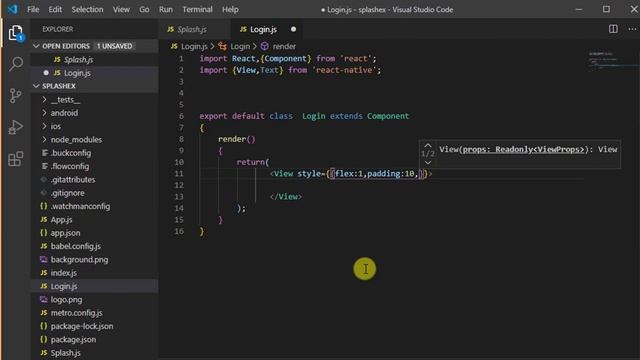This screenshot has height=360, width=640.
Task: Expand the node_modules folder
Action: (x=44, y=140)
